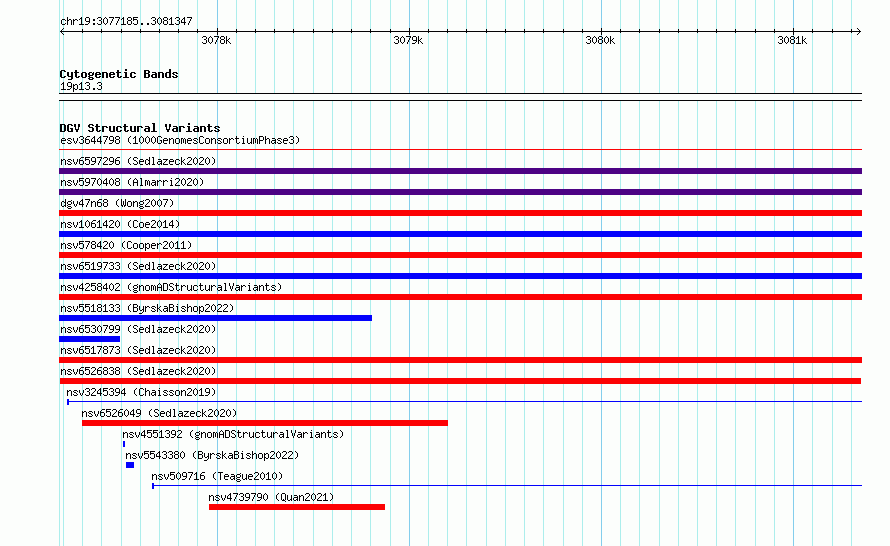This screenshot has height=546, width=890.
Task: Click the right arrow of the ruler
Action: (x=859, y=31)
